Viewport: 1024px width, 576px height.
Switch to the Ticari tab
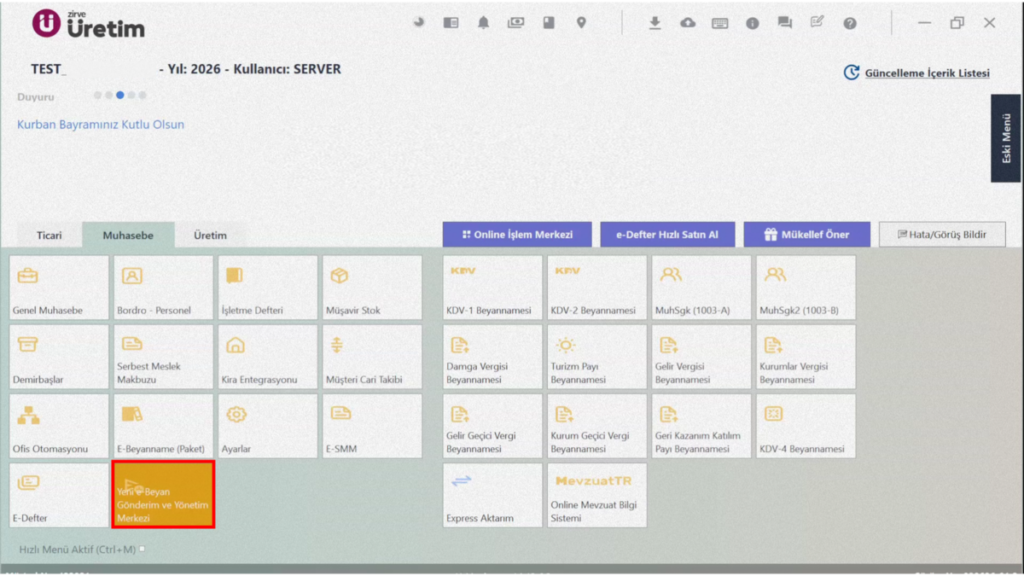pyautogui.click(x=49, y=235)
